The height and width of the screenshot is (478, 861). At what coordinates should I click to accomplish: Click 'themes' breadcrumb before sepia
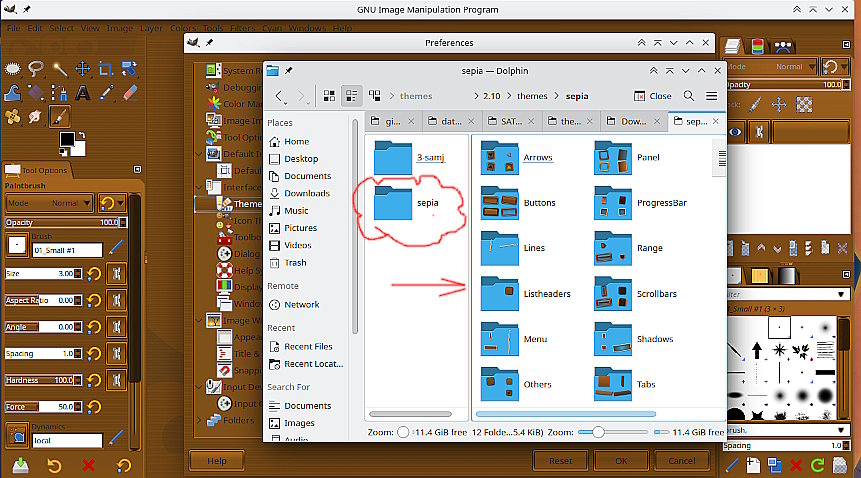pyautogui.click(x=532, y=96)
